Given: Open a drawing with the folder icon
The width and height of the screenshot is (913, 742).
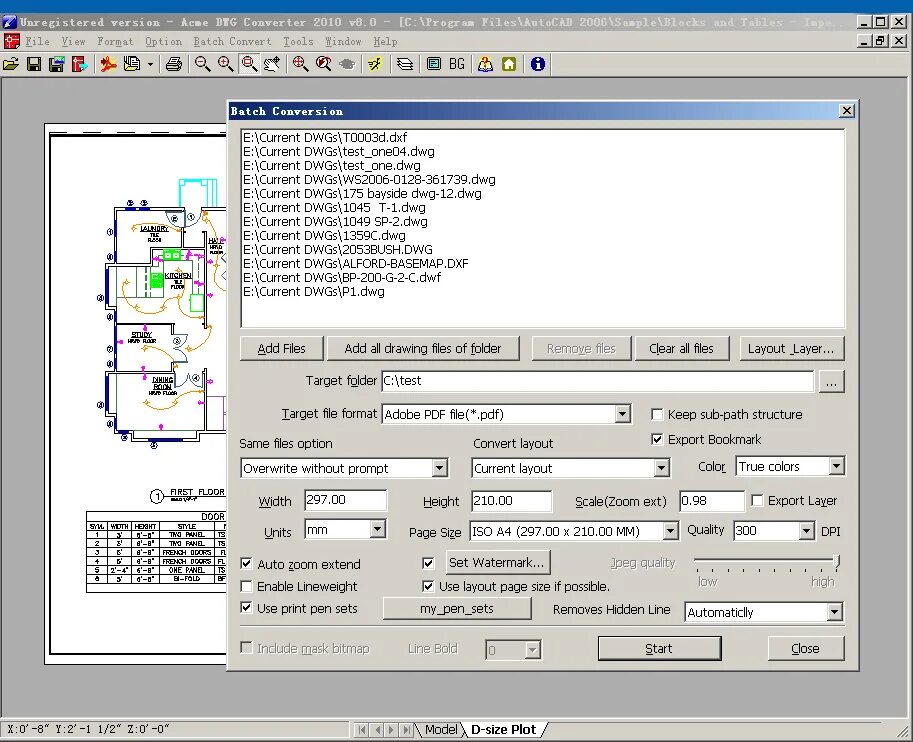Looking at the screenshot, I should [x=11, y=64].
